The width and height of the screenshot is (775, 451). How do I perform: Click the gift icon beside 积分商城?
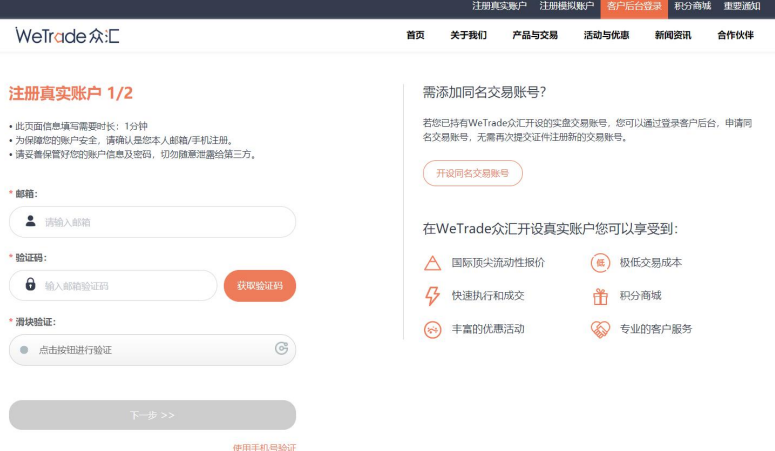point(601,296)
